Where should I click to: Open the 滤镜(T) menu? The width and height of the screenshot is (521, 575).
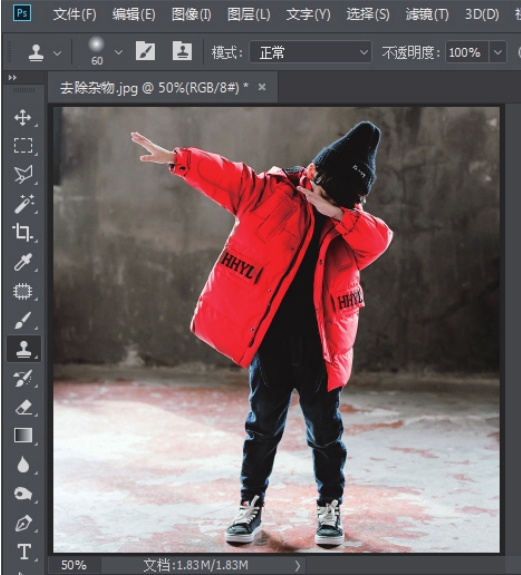pyautogui.click(x=427, y=15)
